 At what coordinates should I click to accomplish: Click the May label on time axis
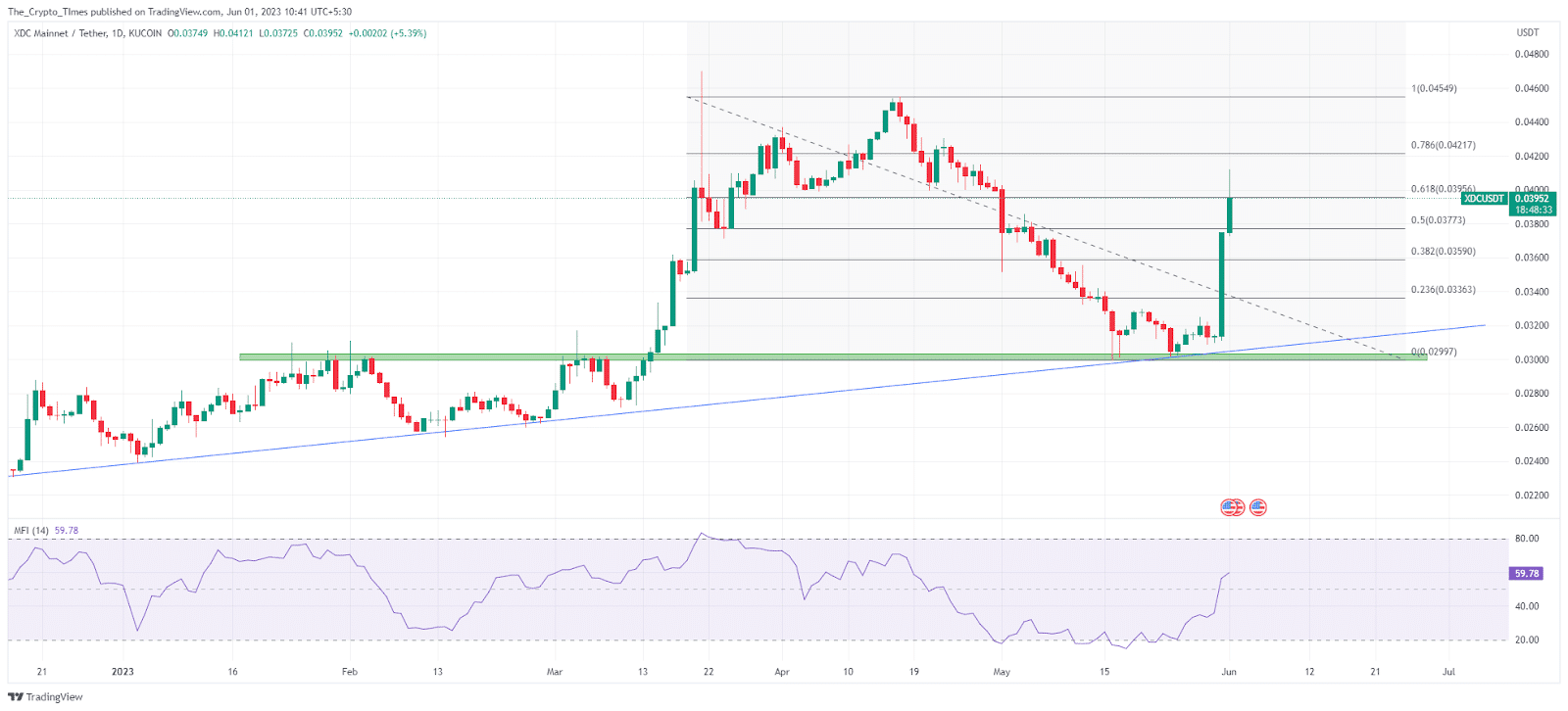tap(1002, 672)
